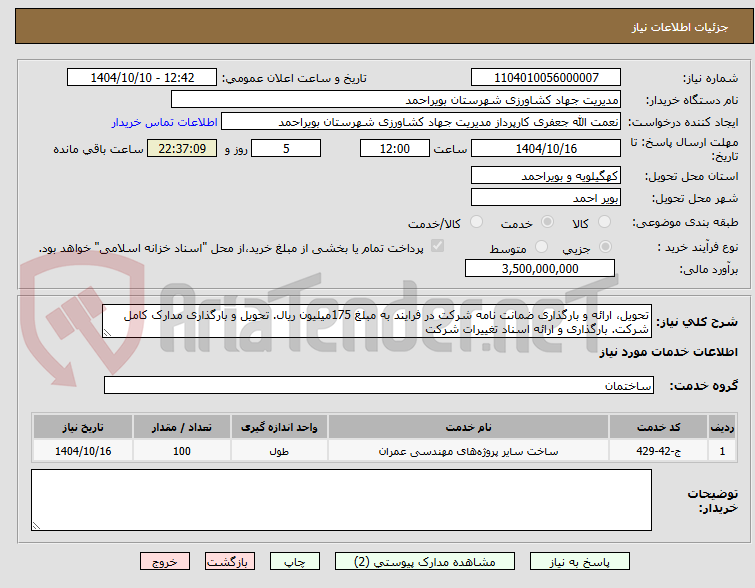This screenshot has width=755, height=588.
Task: Click the ردیف column header
Action: pos(722,427)
